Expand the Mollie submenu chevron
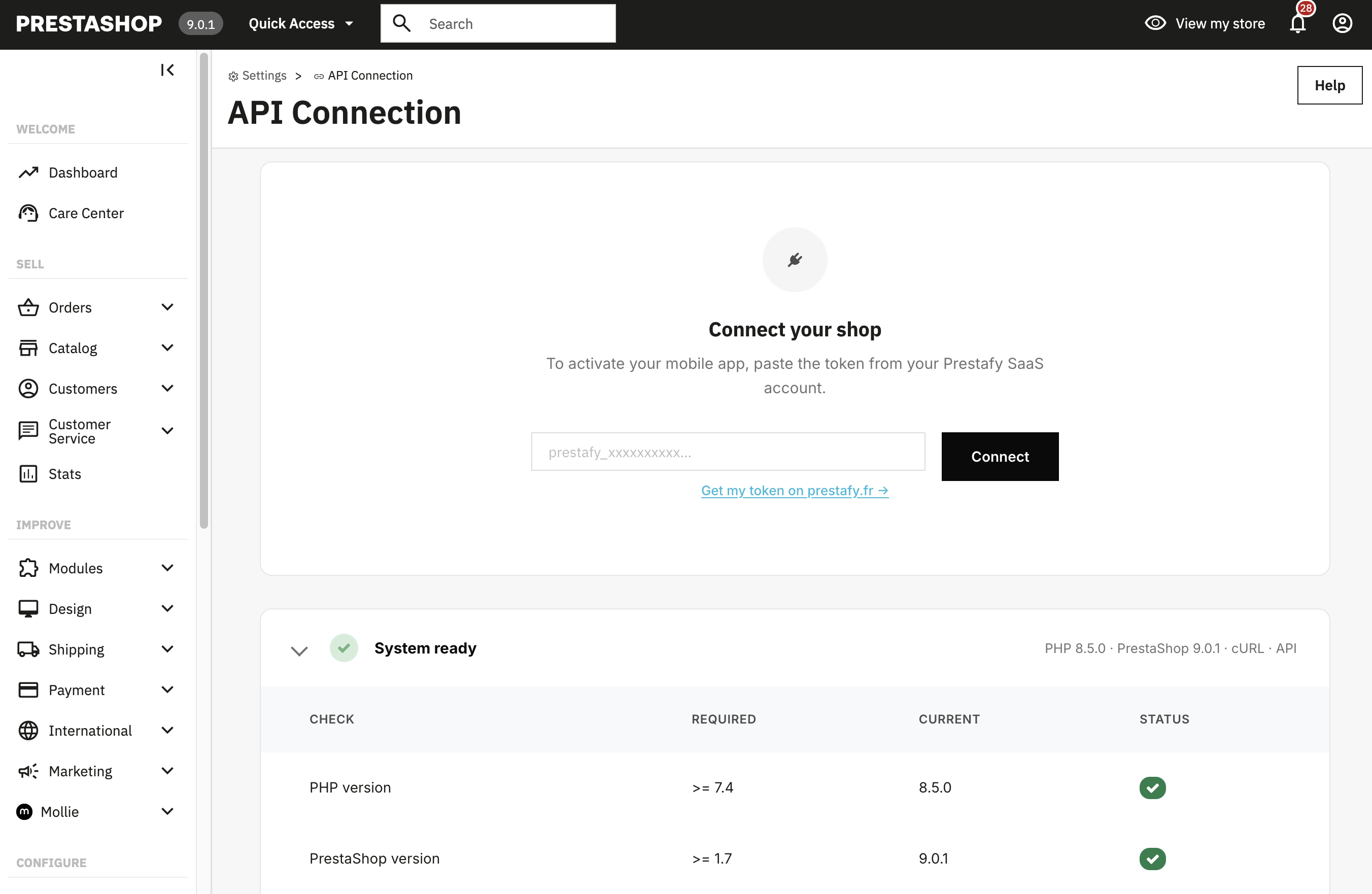 click(x=167, y=812)
